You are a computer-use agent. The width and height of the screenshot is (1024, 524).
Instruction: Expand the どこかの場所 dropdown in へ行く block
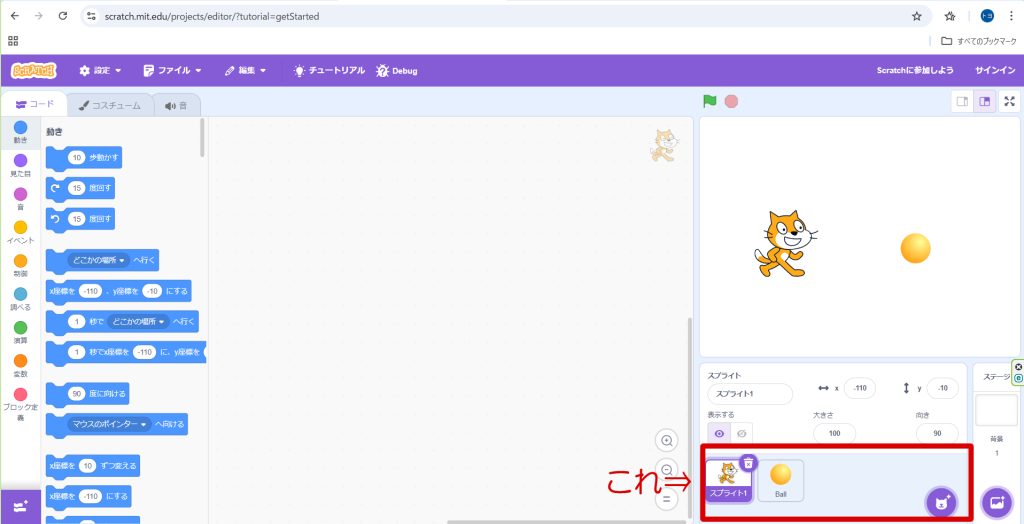(96, 260)
